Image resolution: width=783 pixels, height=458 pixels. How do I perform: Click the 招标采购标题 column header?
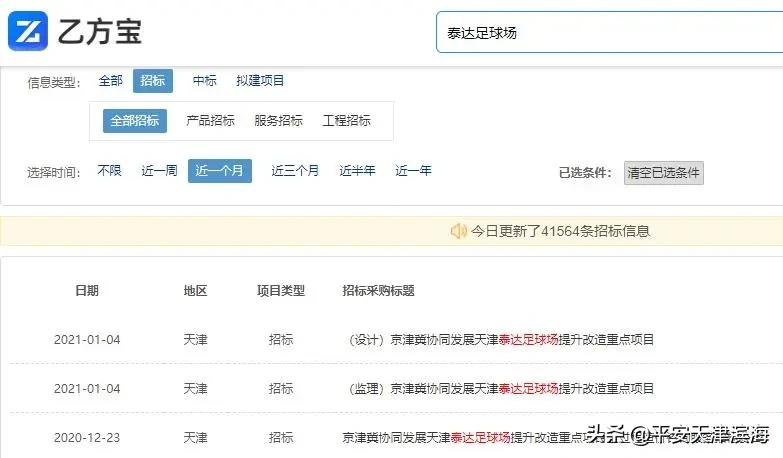click(x=378, y=291)
